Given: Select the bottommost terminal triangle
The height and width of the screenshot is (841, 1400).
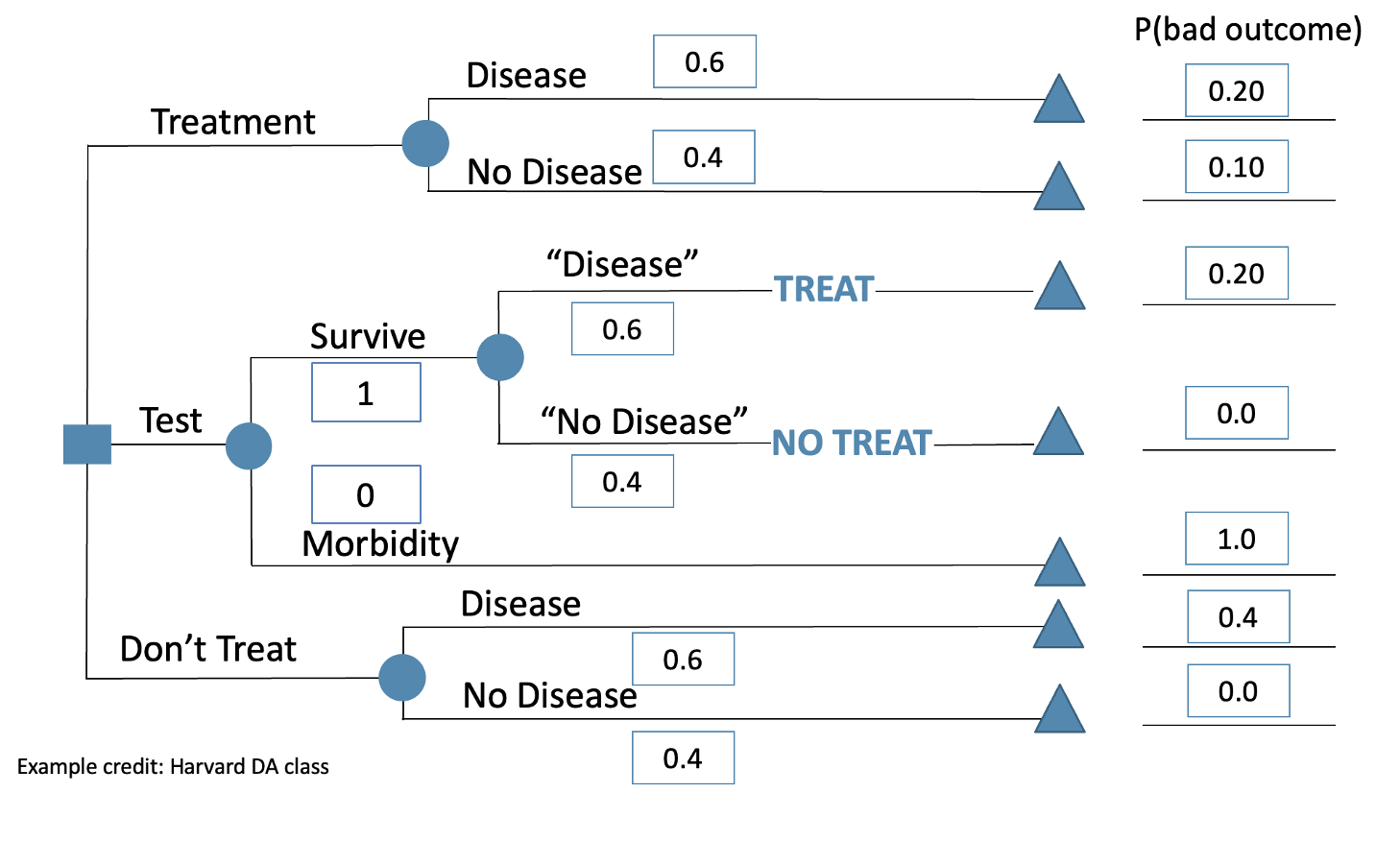Looking at the screenshot, I should click(x=1060, y=712).
